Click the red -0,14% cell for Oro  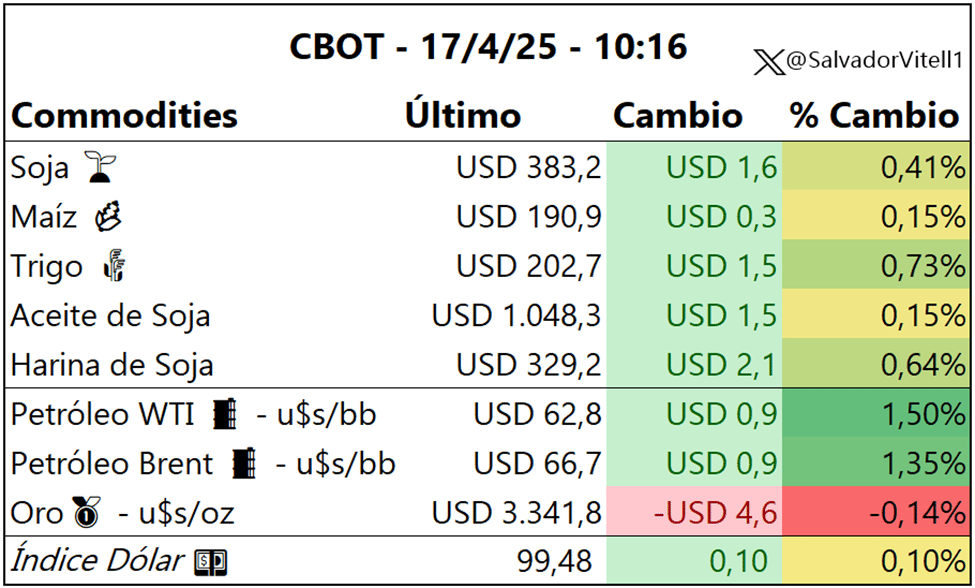pyautogui.click(x=876, y=512)
